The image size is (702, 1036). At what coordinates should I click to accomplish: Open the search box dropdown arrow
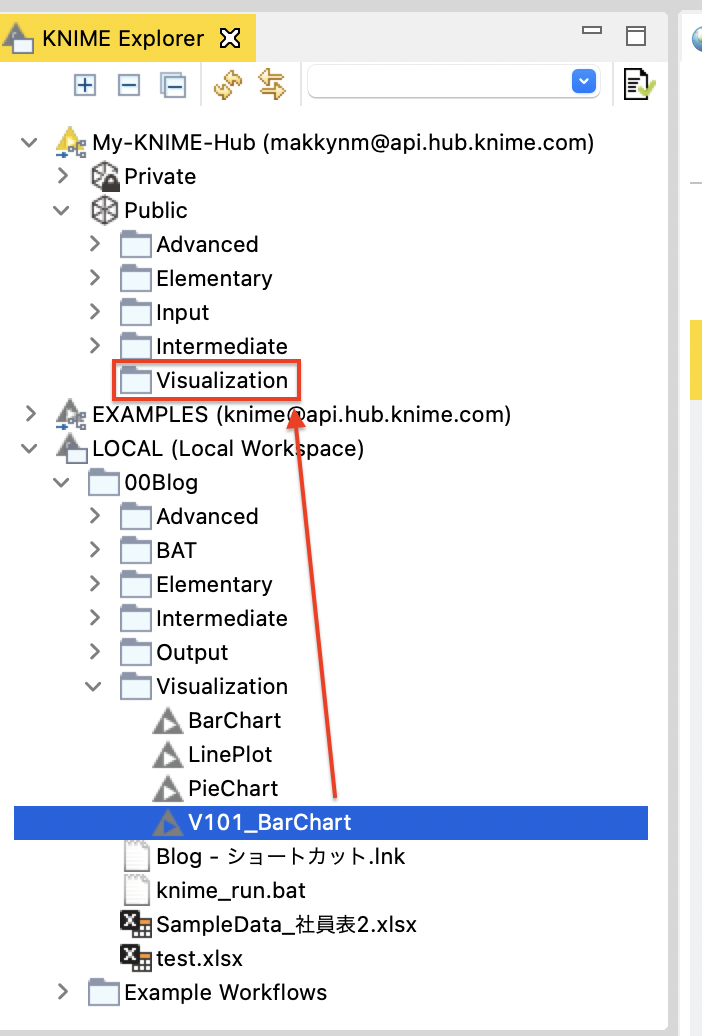[x=583, y=81]
